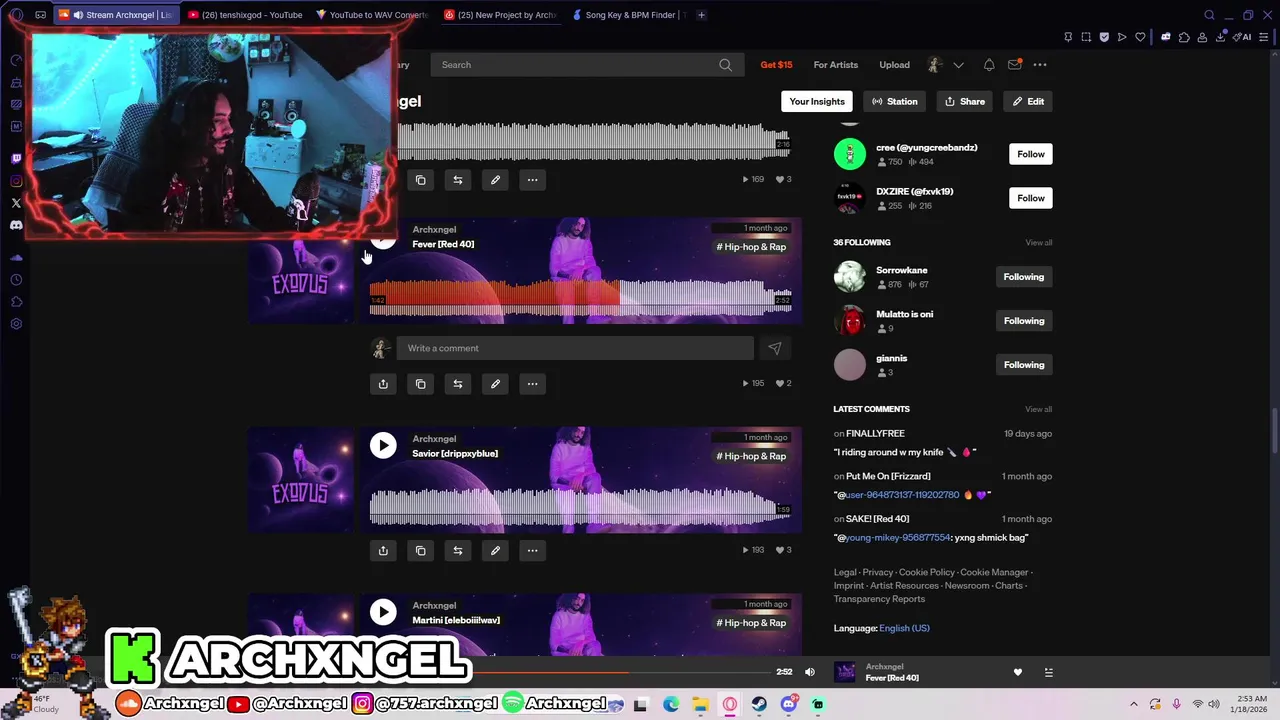Copy link for the Fever [Red 40] track
1280x720 pixels.
pos(421,384)
